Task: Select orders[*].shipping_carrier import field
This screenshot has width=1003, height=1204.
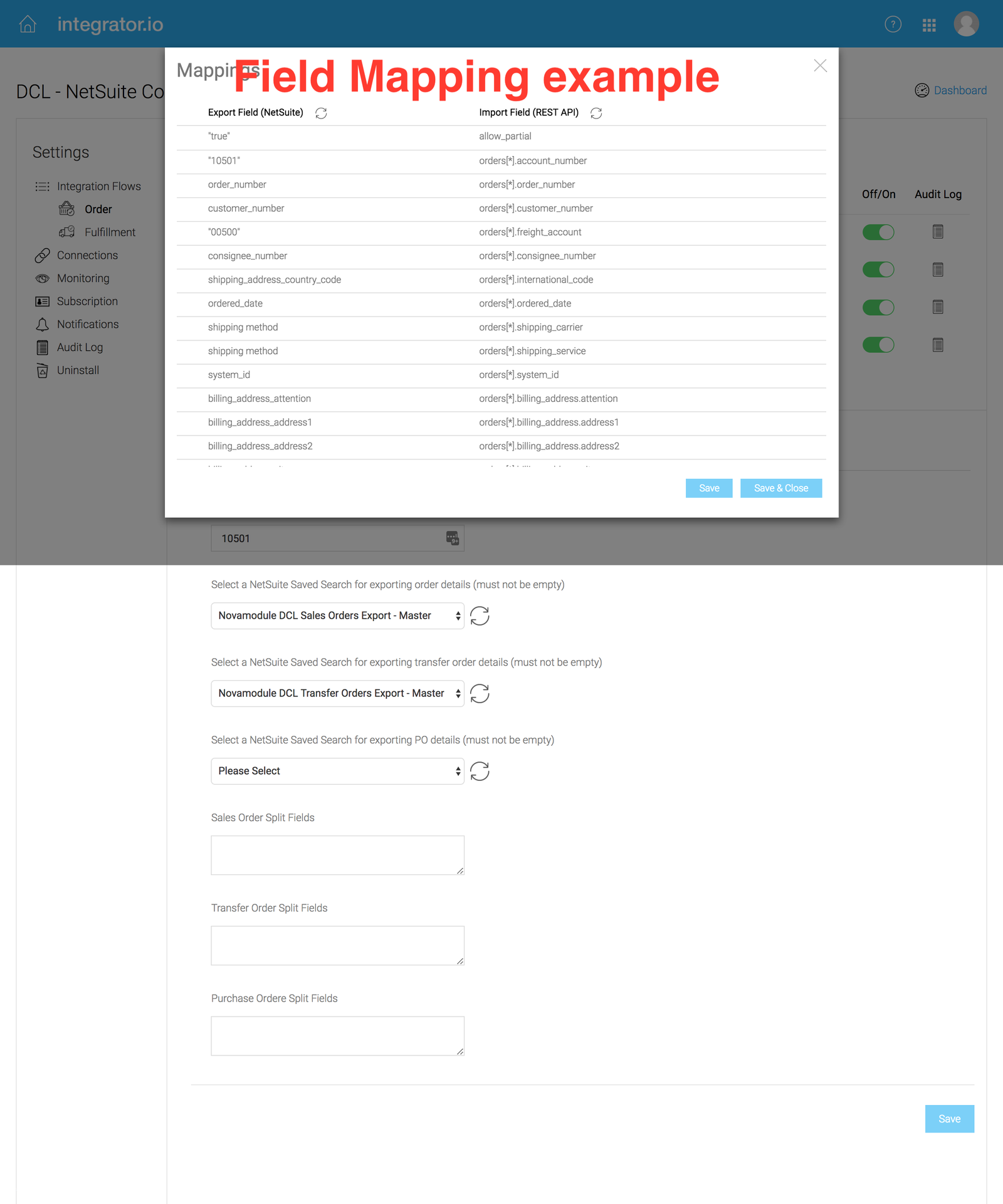Action: click(530, 327)
